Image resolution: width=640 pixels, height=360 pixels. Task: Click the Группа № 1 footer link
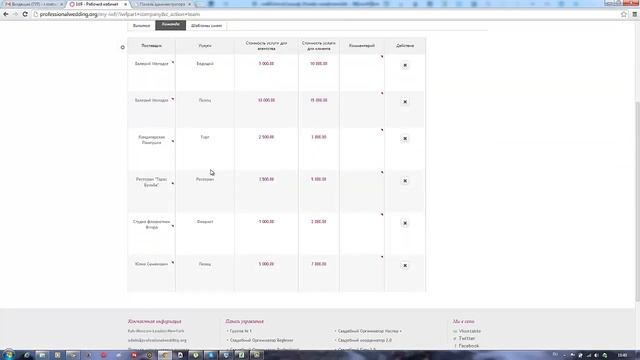[240, 331]
